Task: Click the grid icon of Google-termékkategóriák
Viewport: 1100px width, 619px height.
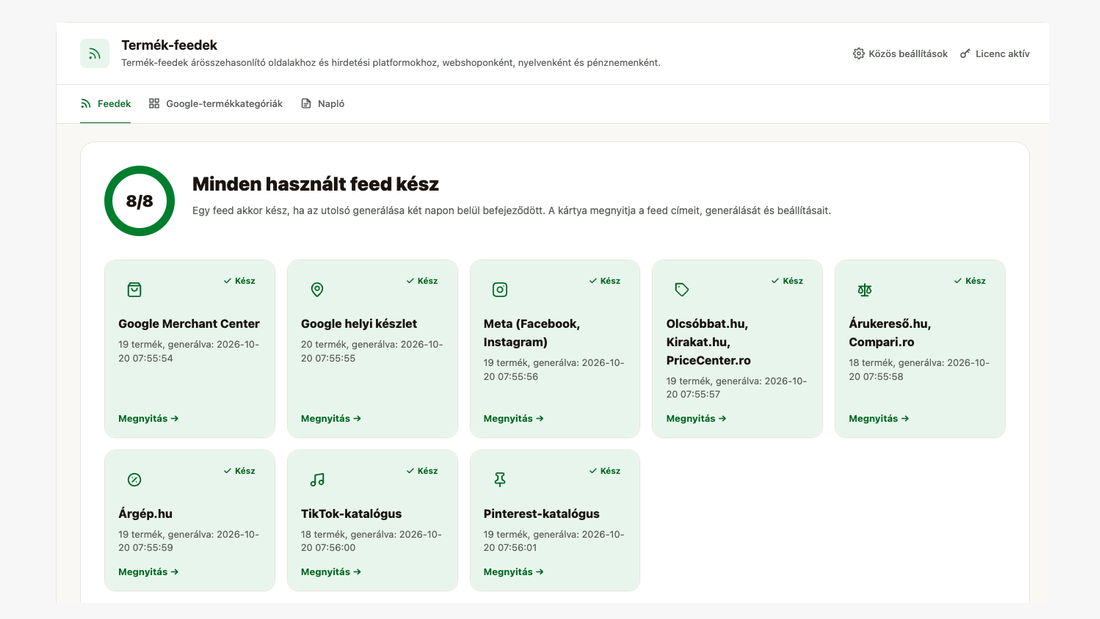Action: (154, 103)
